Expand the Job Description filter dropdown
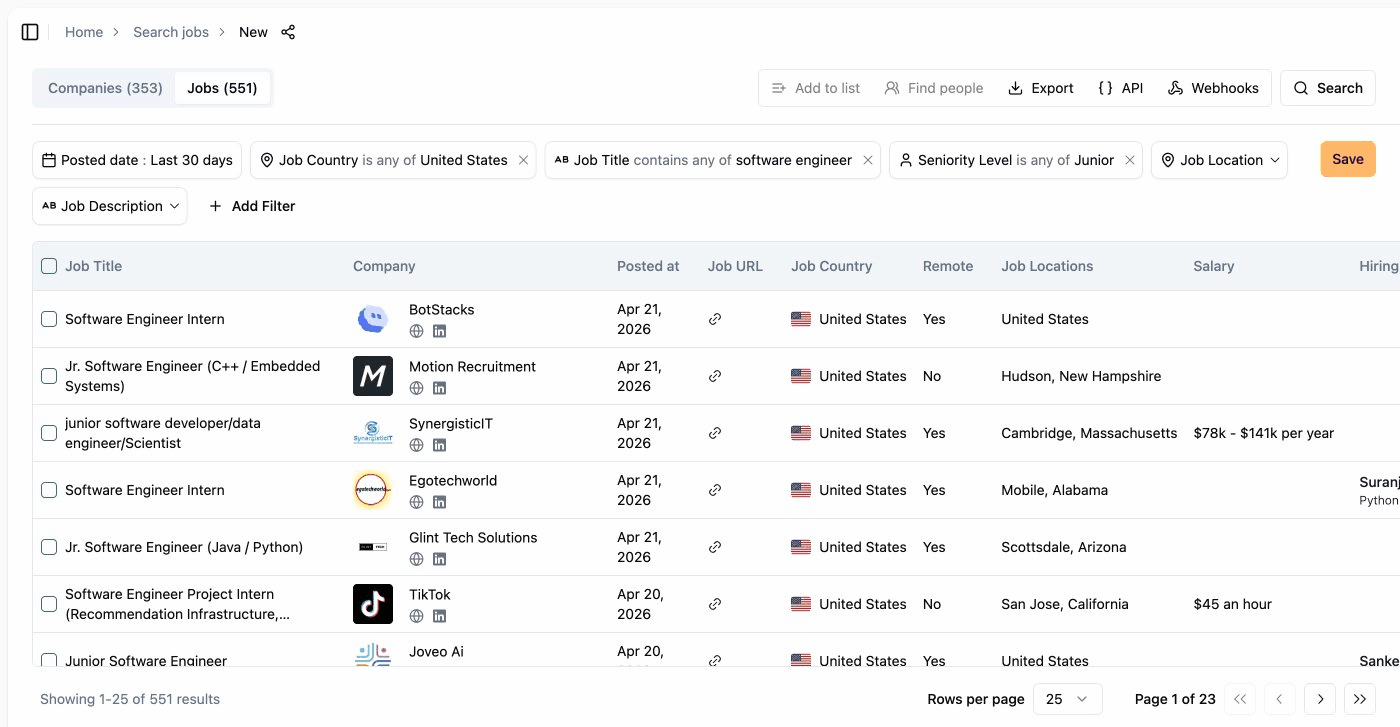The height and width of the screenshot is (727, 1400). point(110,206)
